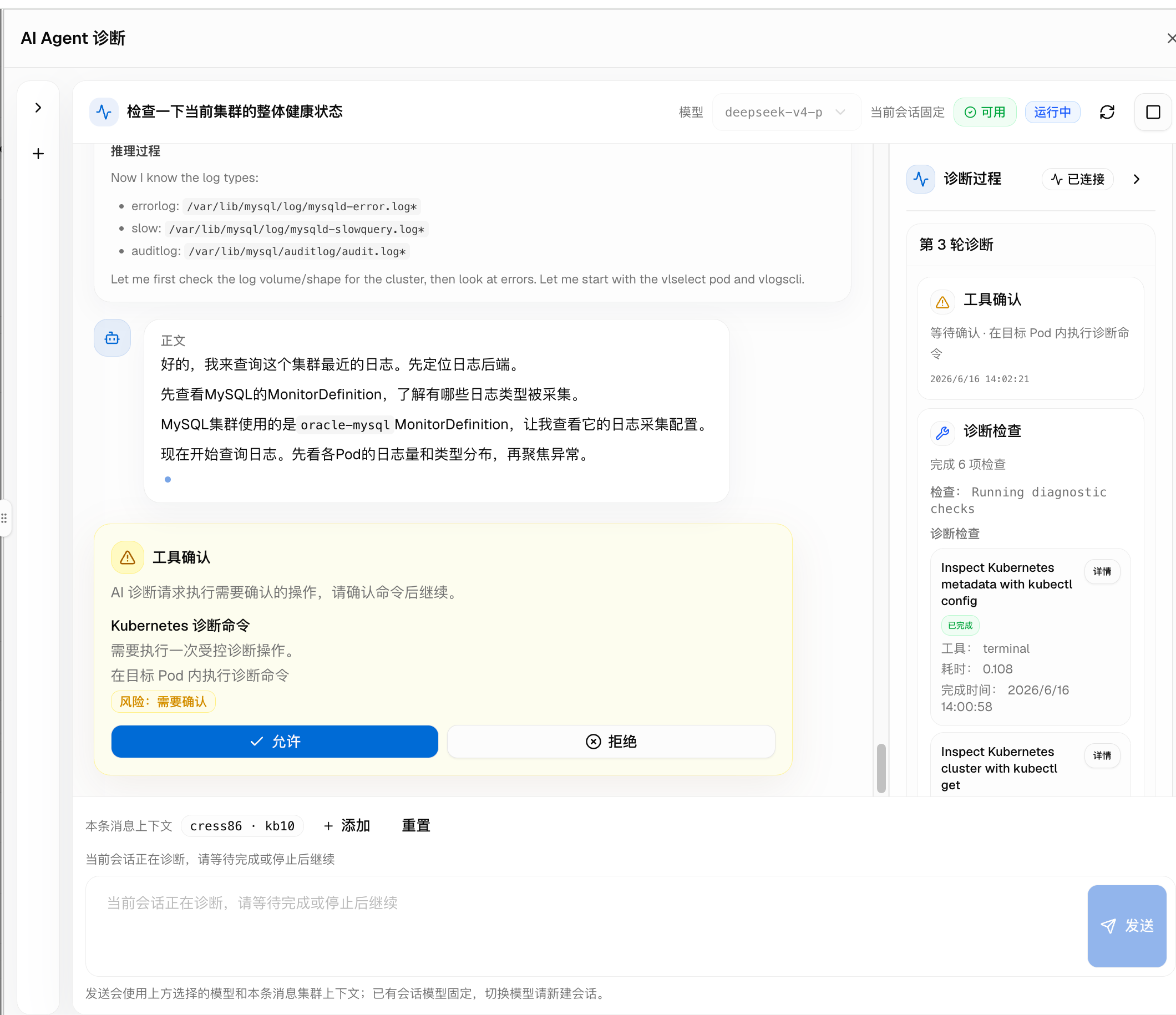Click the 运行中 status badge

click(x=1052, y=113)
